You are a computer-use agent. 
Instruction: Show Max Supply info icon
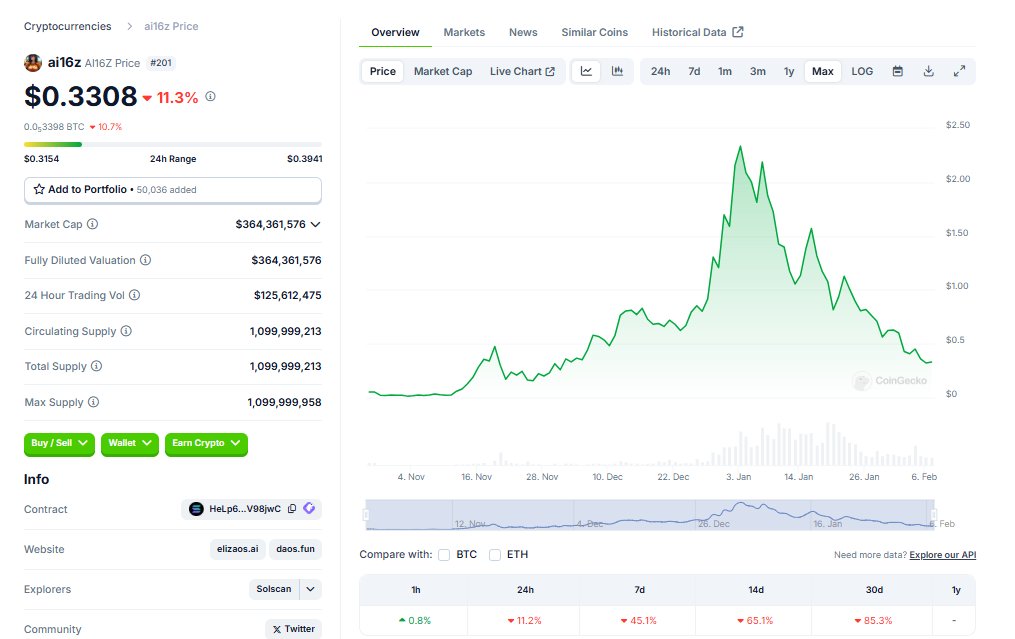coord(93,402)
